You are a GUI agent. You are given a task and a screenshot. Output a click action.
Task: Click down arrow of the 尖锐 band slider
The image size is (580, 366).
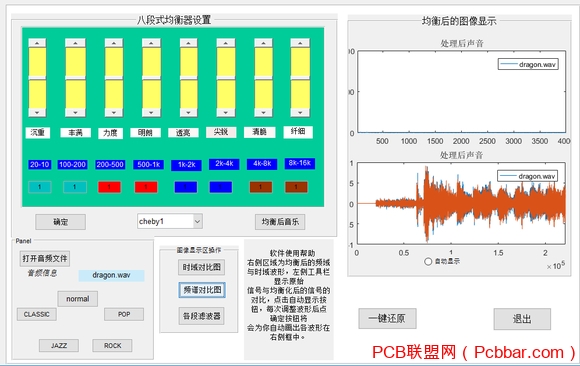click(226, 112)
